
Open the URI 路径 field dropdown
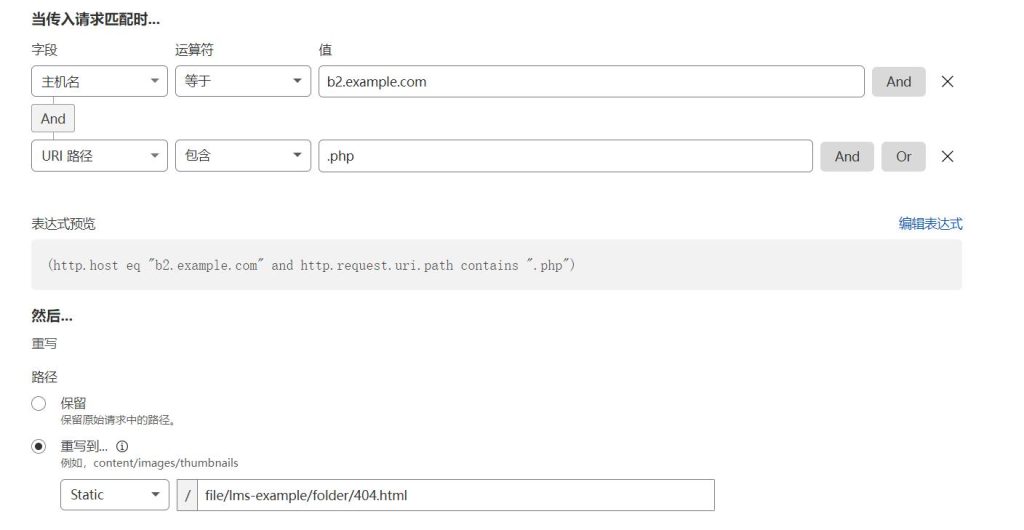[99, 156]
